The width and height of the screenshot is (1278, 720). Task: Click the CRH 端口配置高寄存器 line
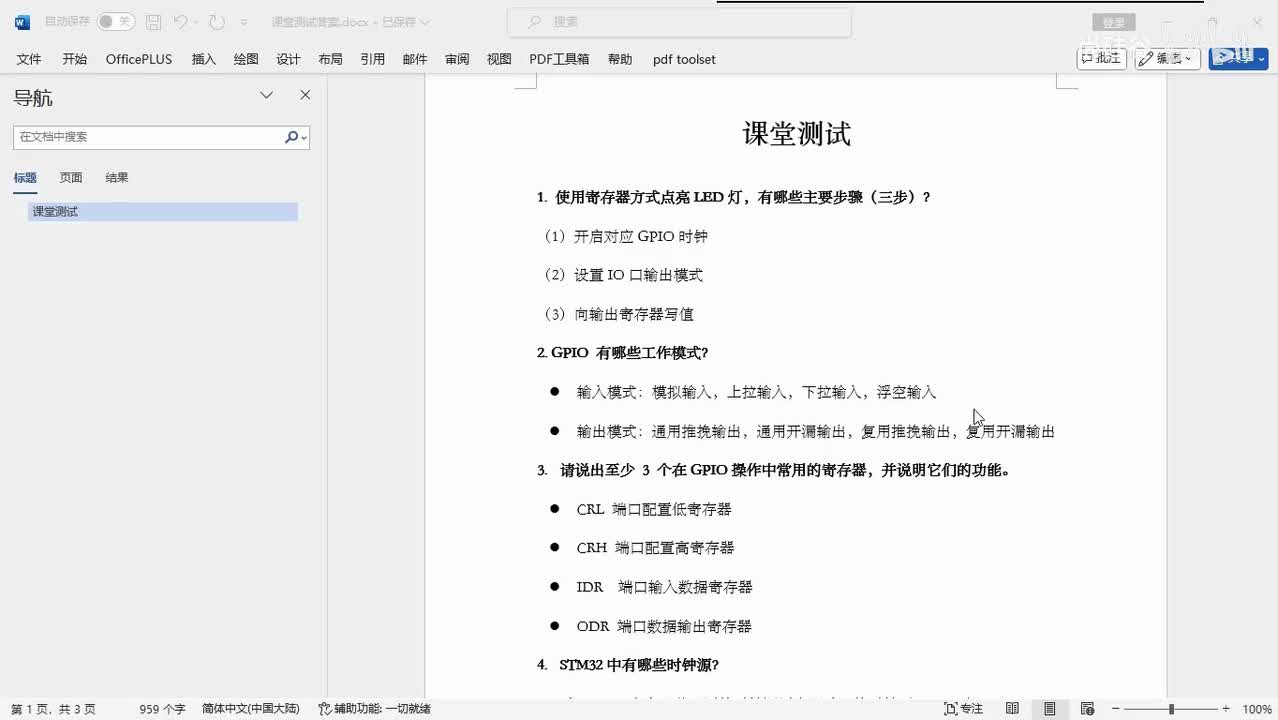[655, 548]
